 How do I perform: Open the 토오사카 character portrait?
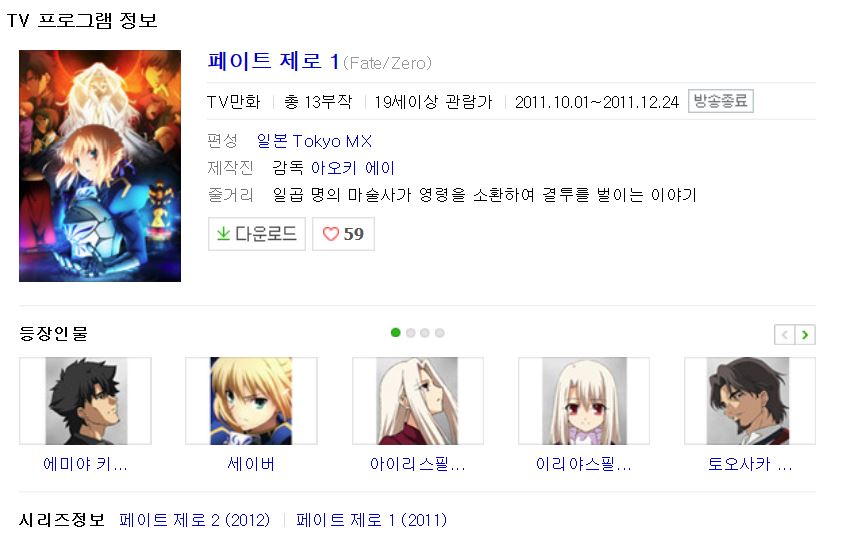(x=750, y=401)
